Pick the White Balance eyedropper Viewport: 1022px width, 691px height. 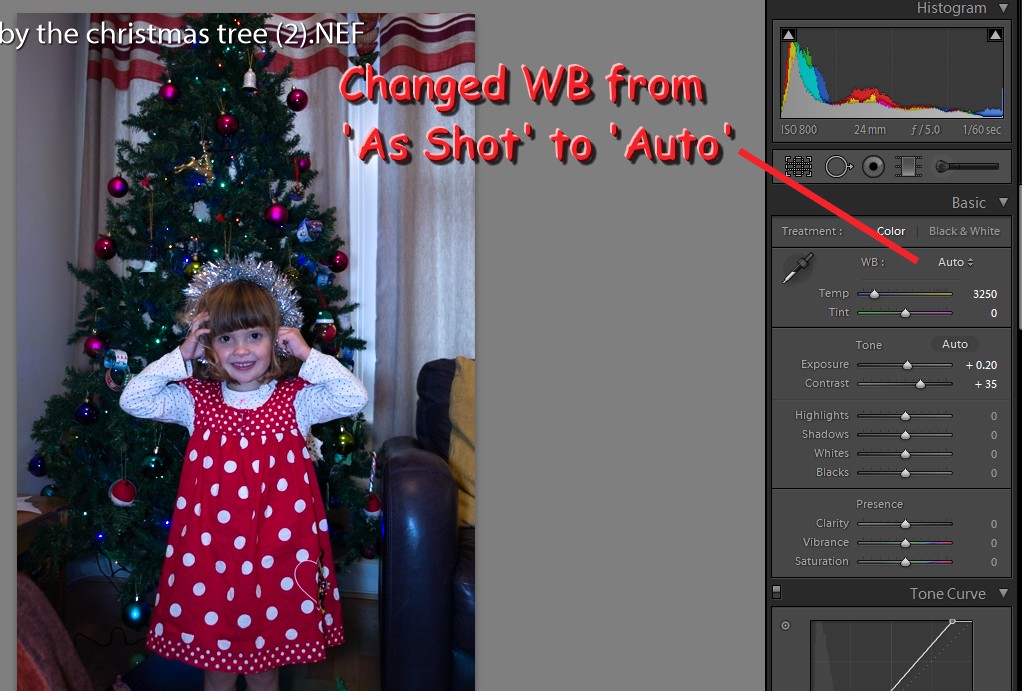pyautogui.click(x=797, y=268)
